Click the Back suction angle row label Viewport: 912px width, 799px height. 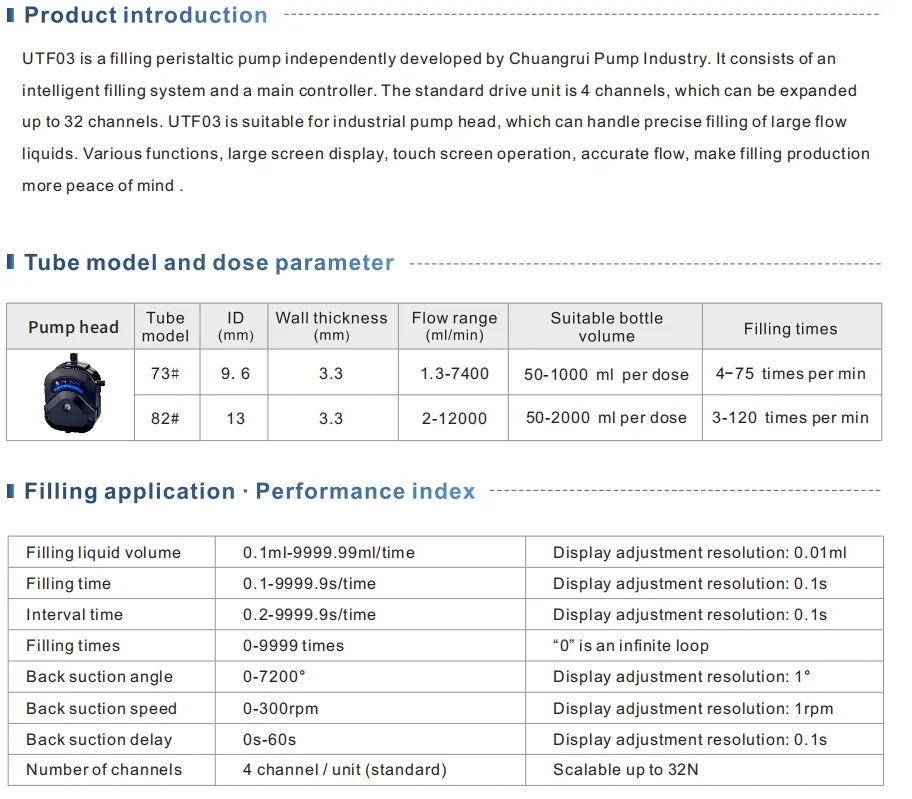(99, 677)
